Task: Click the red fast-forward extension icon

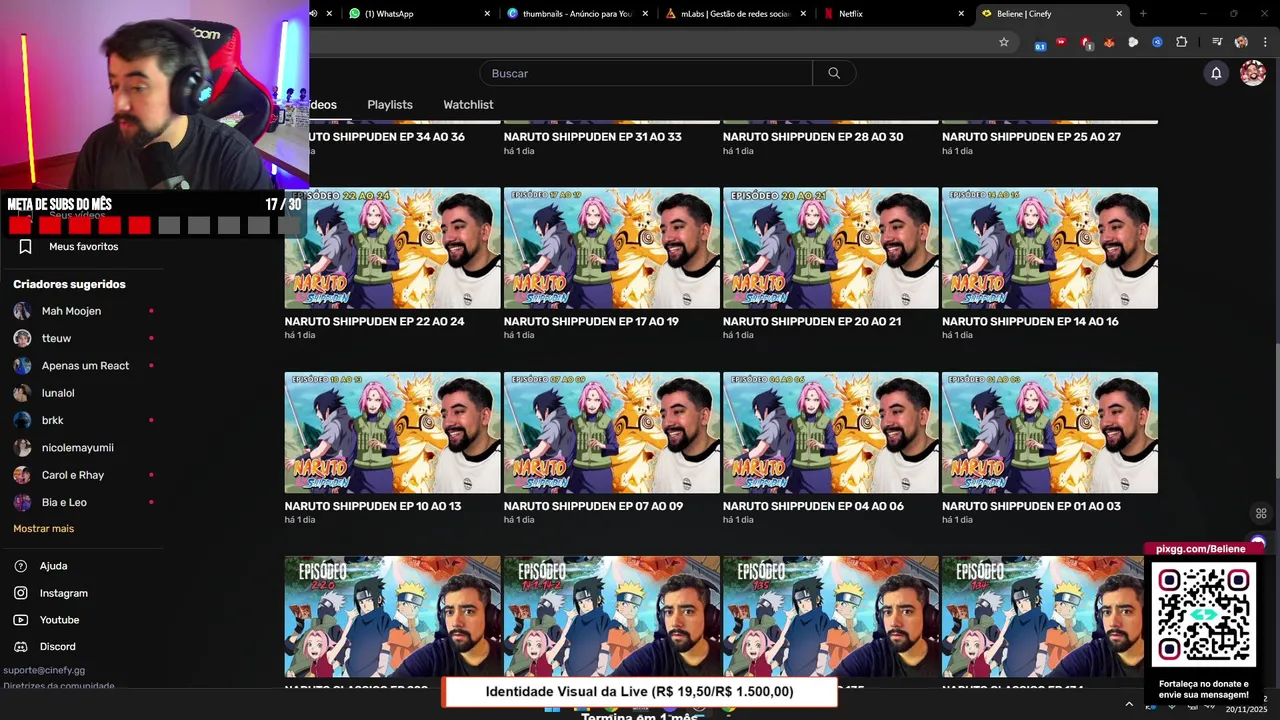Action: tap(1061, 42)
